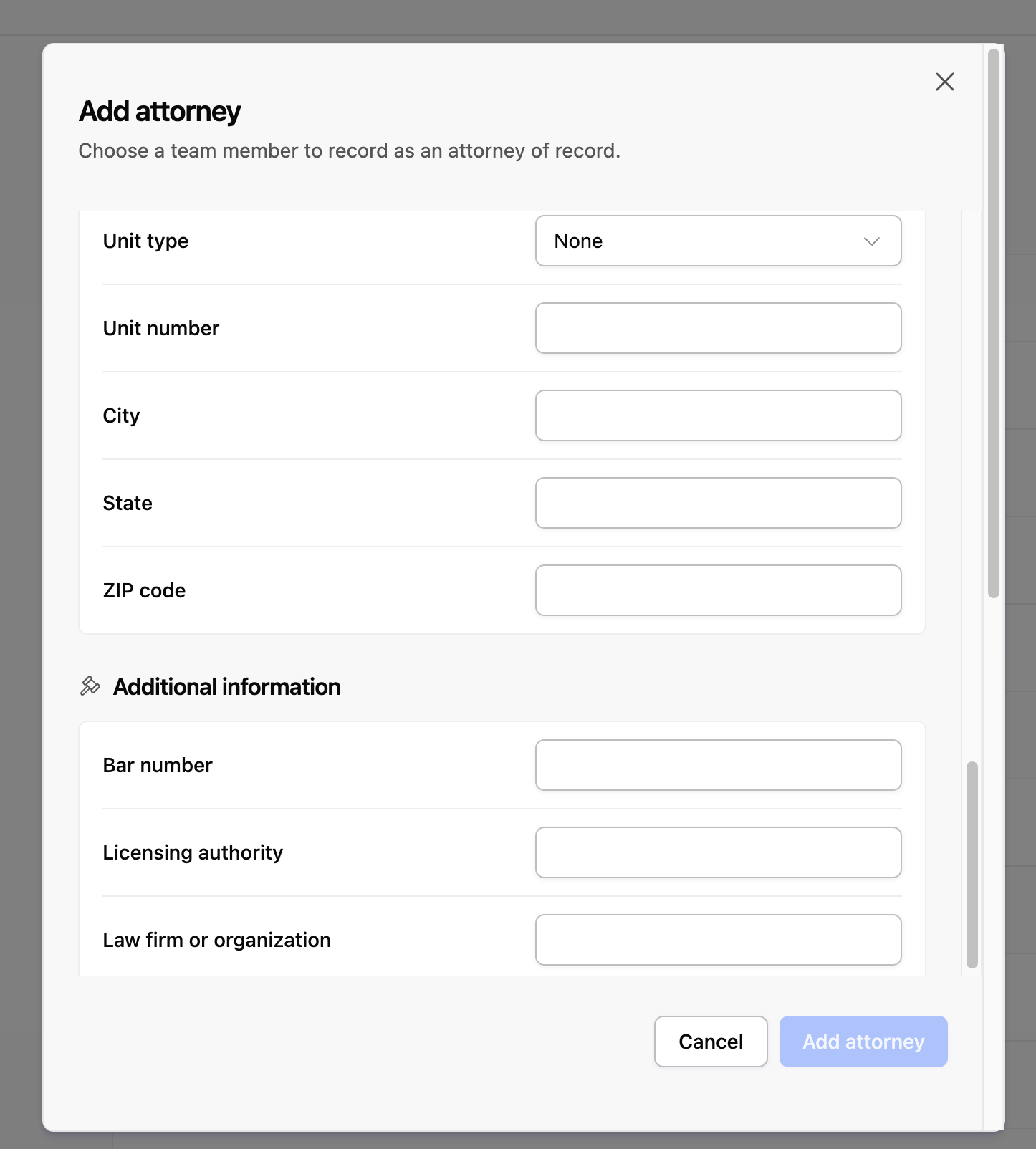Click the Licensing authority label
This screenshot has height=1149, width=1036.
tap(193, 853)
